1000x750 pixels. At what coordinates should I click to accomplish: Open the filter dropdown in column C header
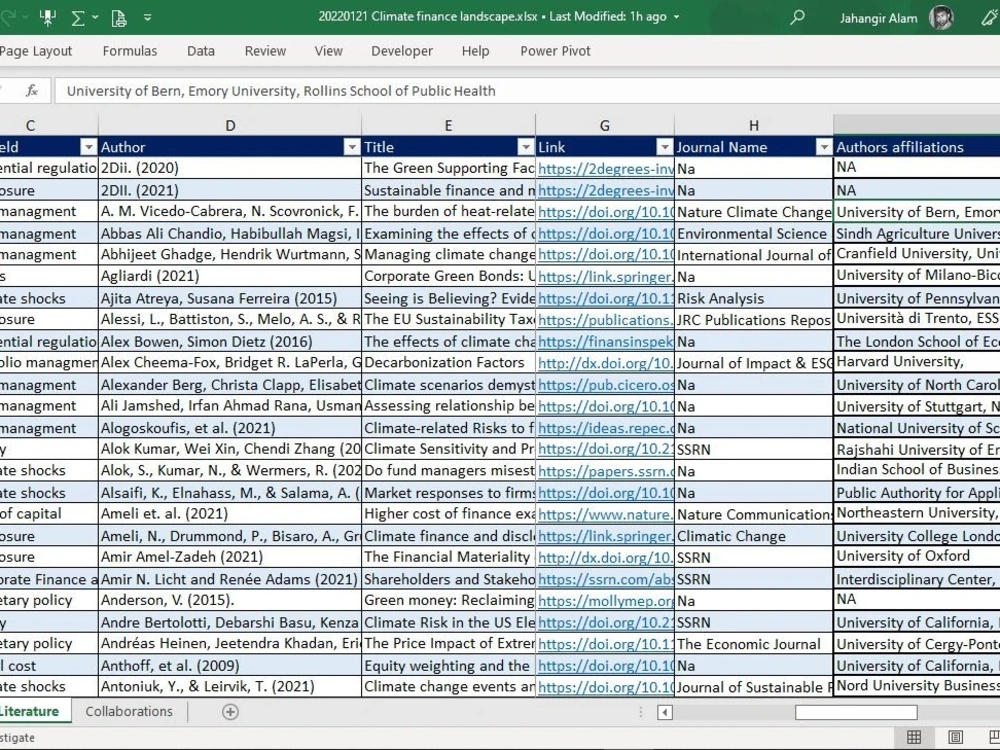[89, 147]
